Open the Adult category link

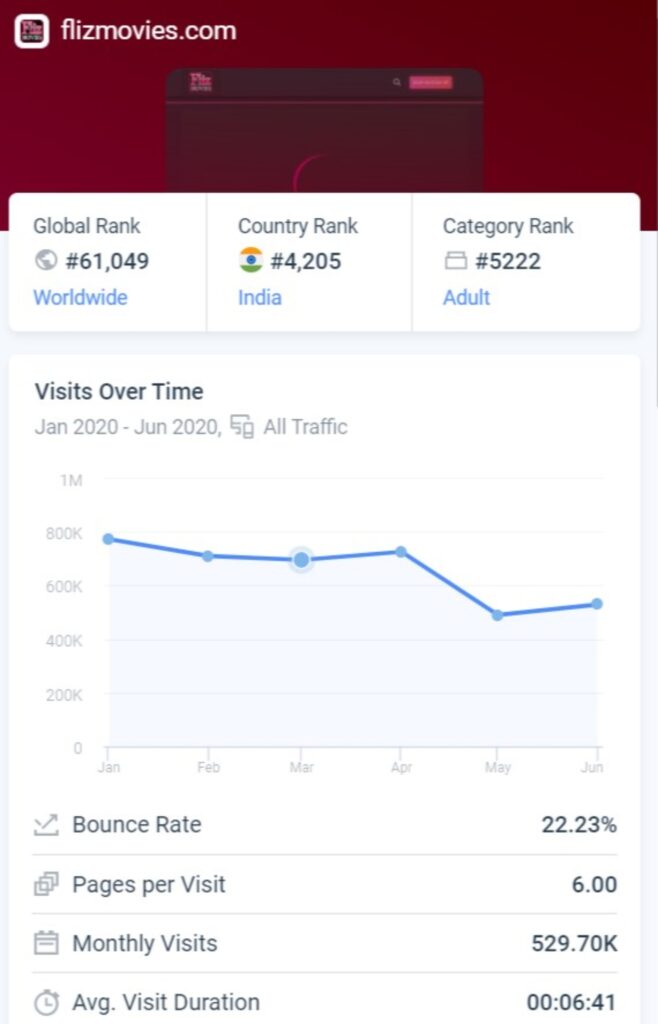pos(466,297)
